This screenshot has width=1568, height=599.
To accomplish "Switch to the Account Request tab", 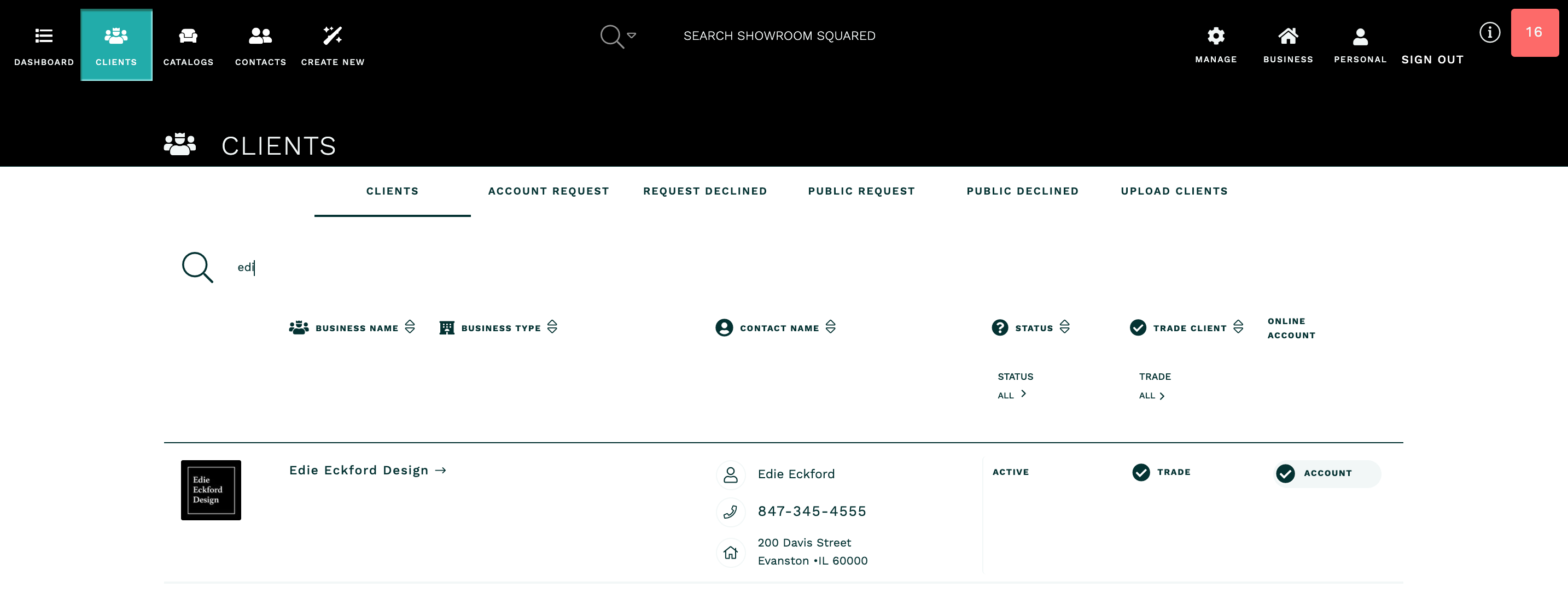I will click(x=548, y=191).
